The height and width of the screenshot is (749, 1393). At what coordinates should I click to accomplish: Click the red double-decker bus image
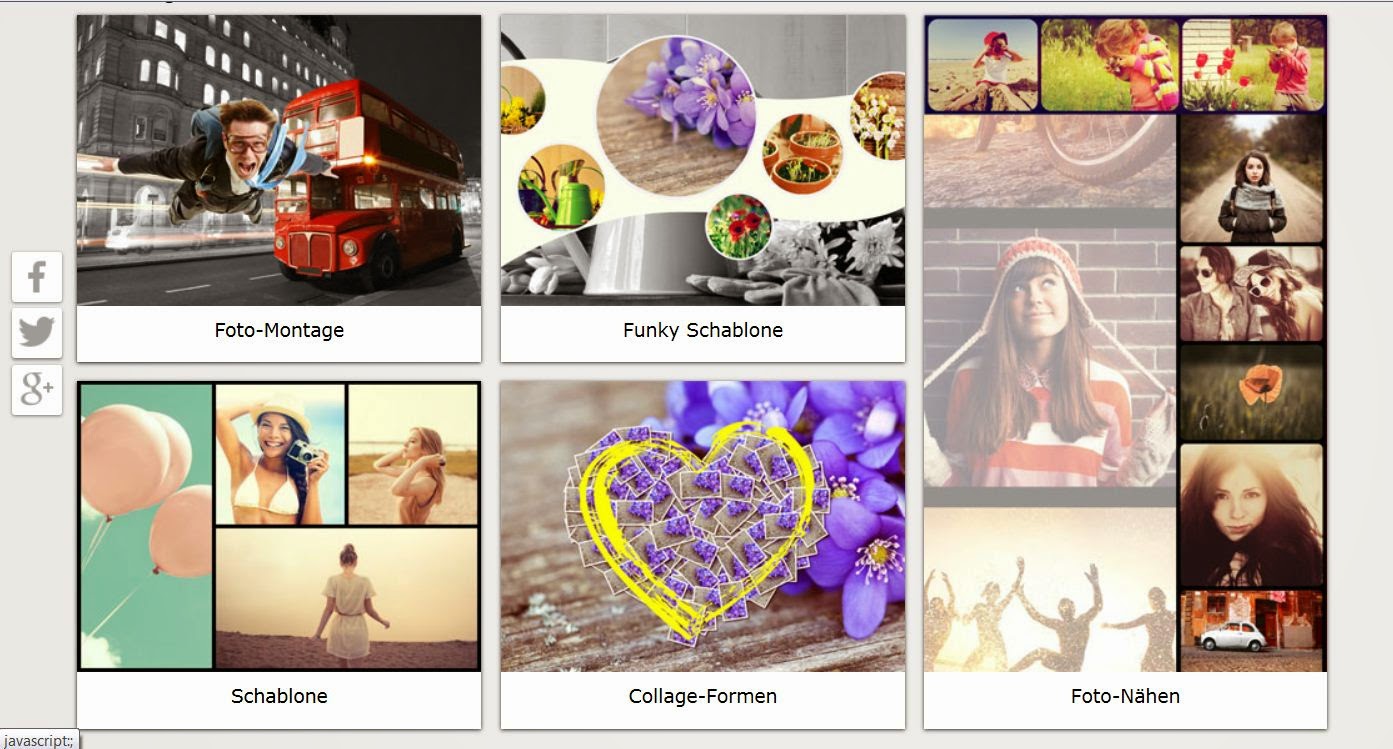[x=371, y=186]
